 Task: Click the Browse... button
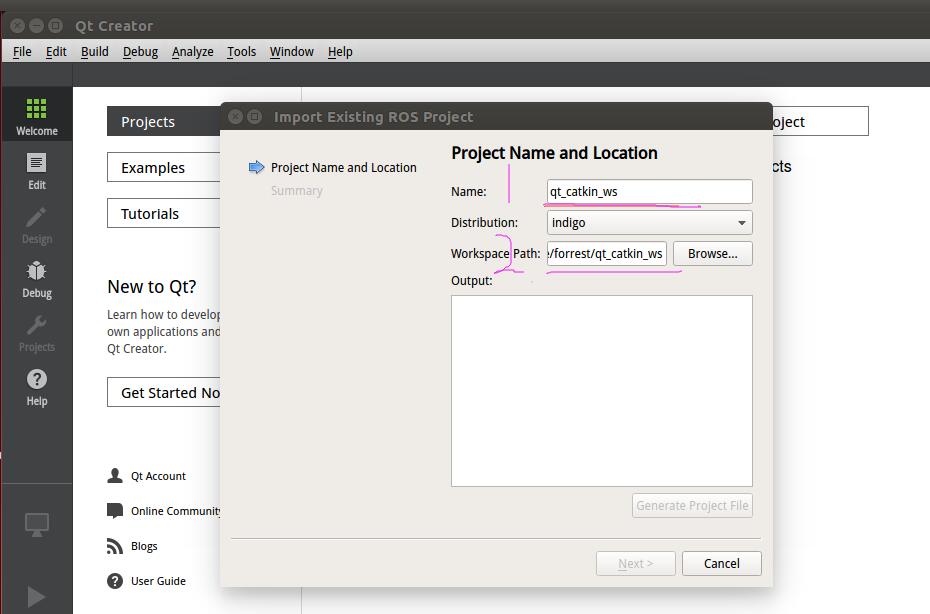pyautogui.click(x=713, y=253)
